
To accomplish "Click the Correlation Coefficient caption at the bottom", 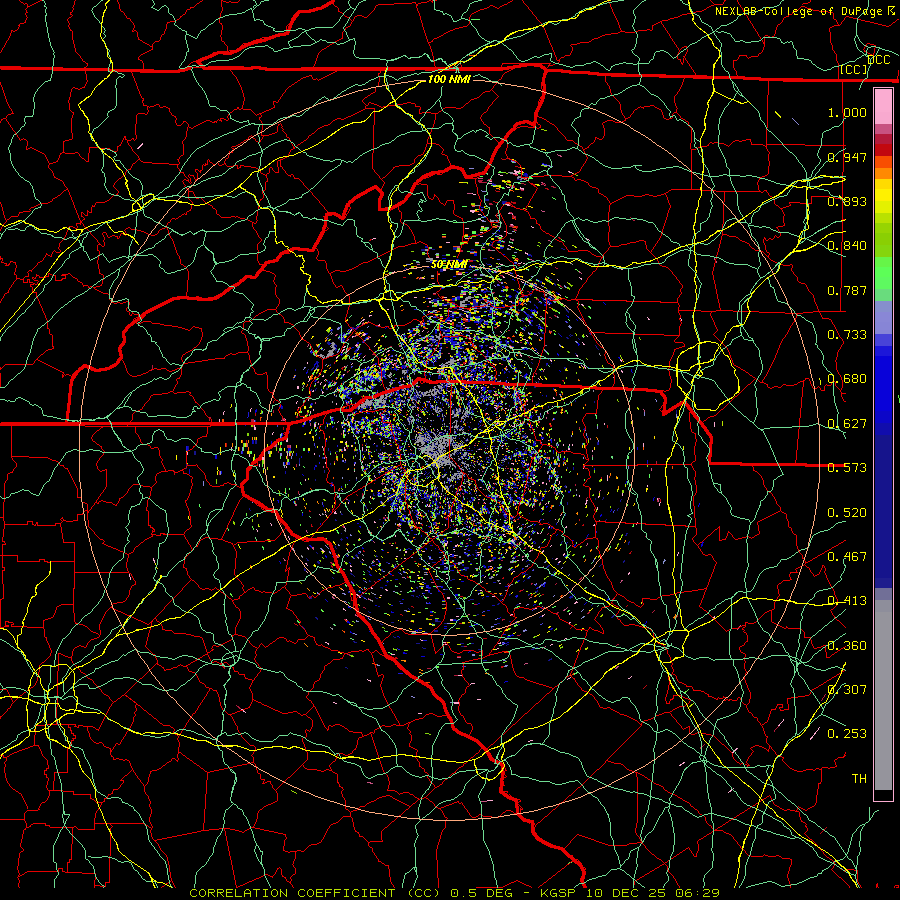I will click(454, 893).
